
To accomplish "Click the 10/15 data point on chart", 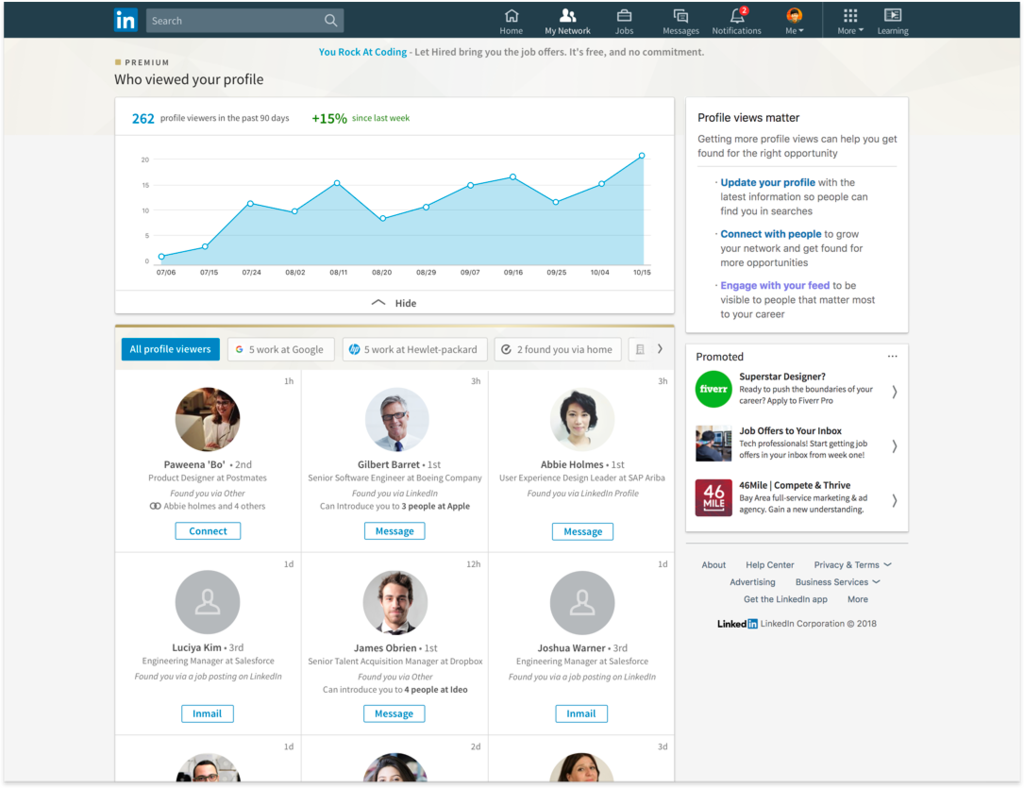I will tap(642, 155).
